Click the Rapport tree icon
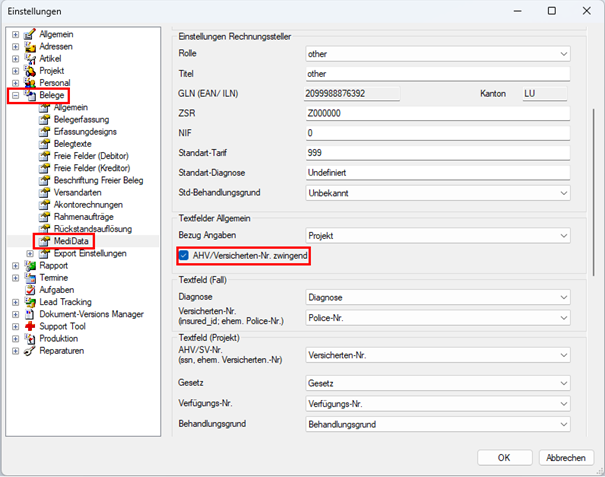Image resolution: width=605 pixels, height=477 pixels. [30, 266]
